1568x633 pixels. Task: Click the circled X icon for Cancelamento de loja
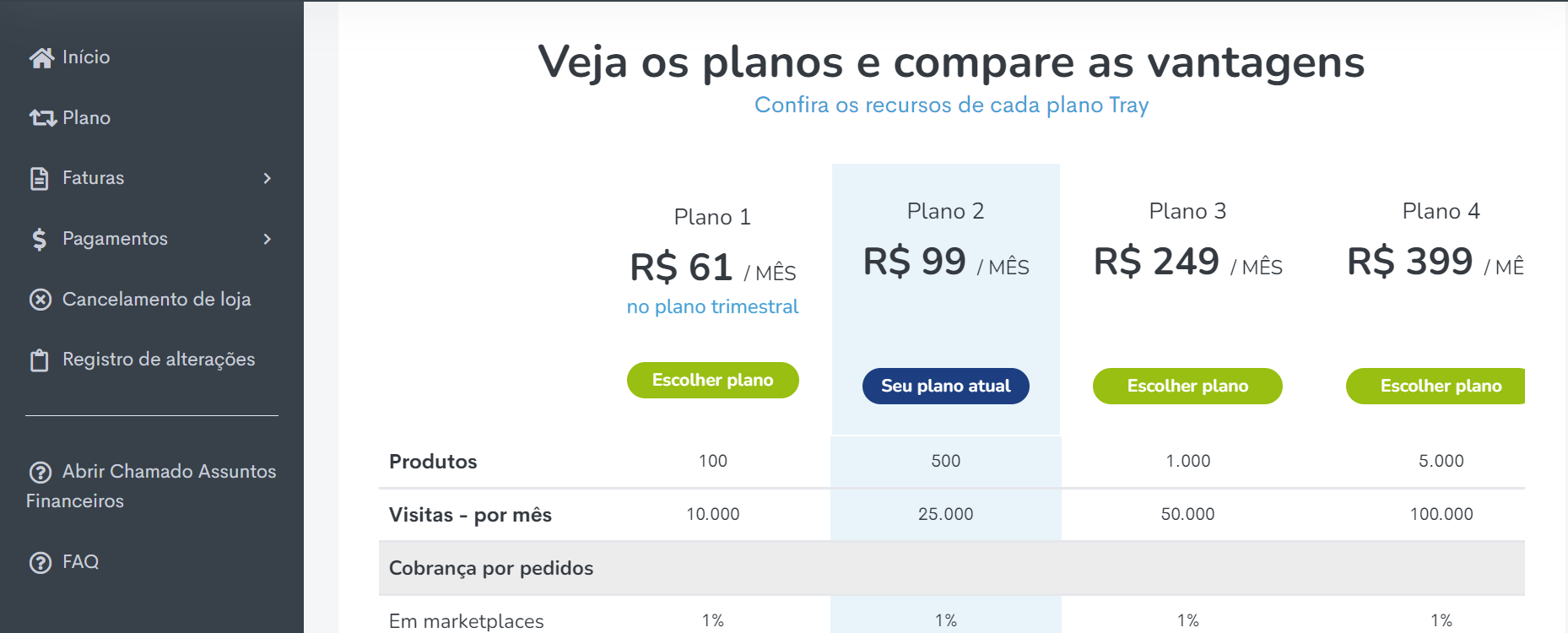(x=41, y=300)
